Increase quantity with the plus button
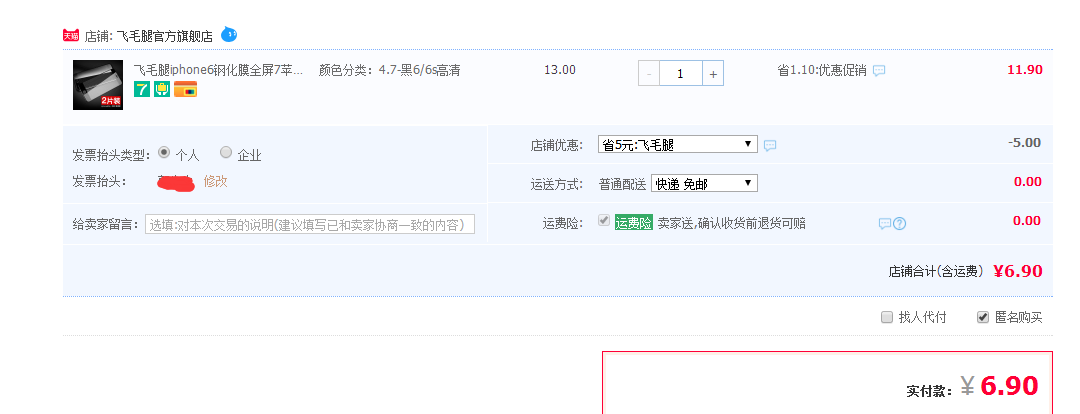The height and width of the screenshot is (414, 1080). click(x=713, y=74)
